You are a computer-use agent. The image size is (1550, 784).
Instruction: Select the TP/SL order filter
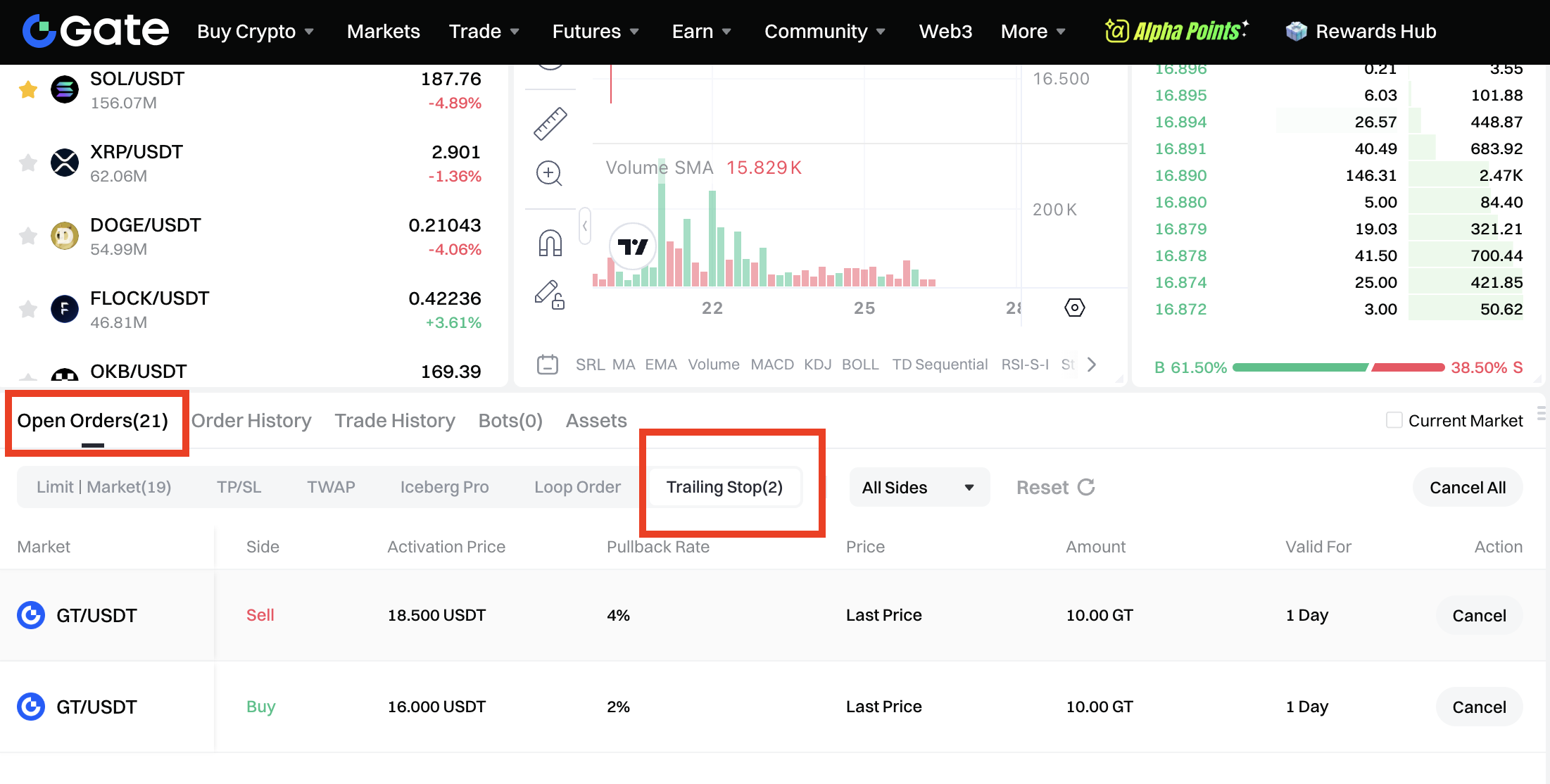239,487
